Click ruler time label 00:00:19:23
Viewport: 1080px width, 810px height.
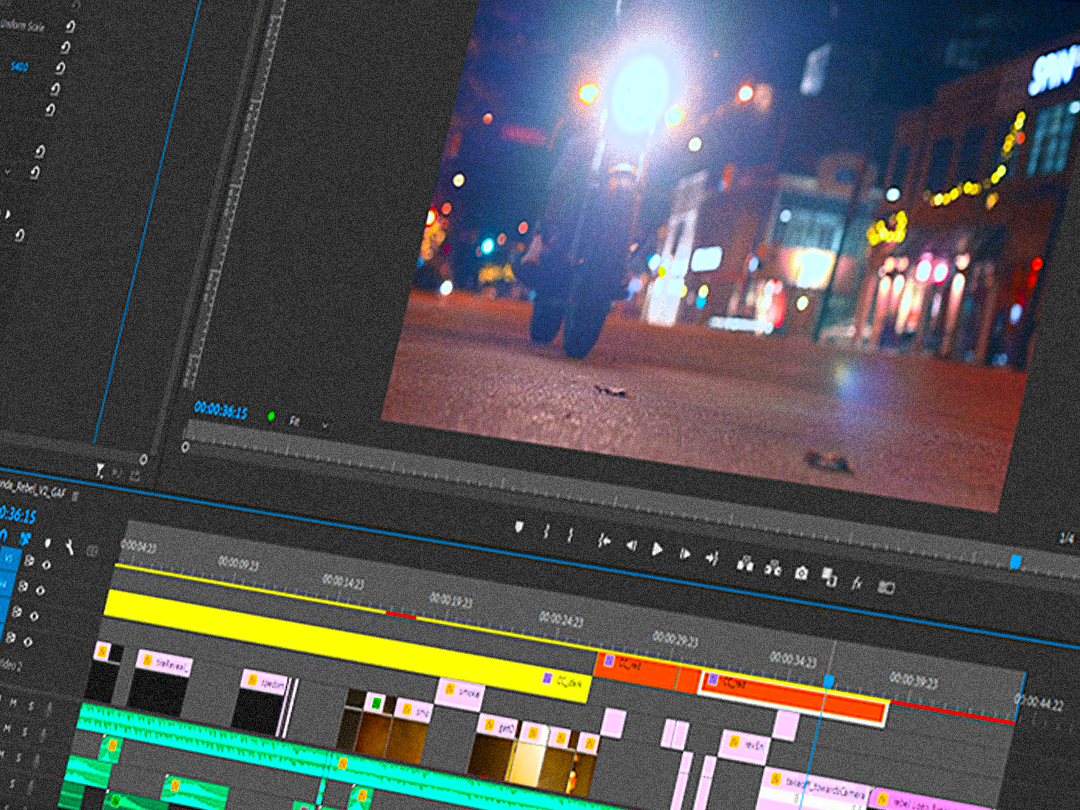point(451,599)
